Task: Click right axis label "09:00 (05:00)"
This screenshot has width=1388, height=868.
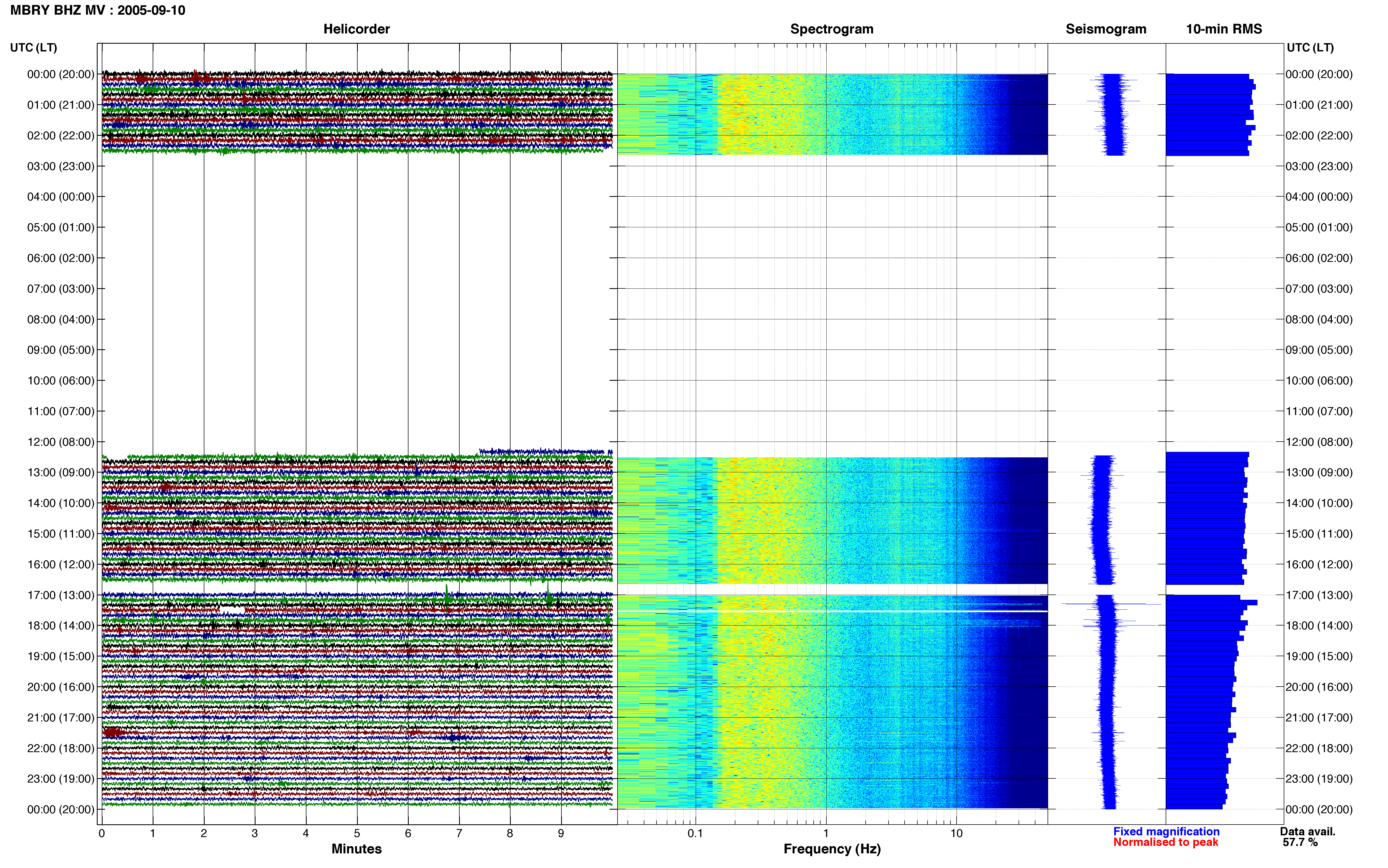Action: click(1319, 350)
